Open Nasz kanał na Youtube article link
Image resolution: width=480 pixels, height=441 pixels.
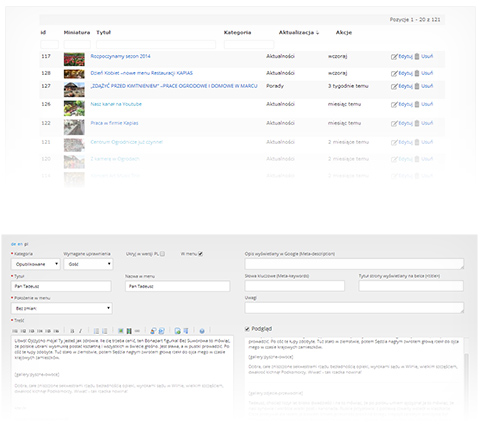point(116,104)
